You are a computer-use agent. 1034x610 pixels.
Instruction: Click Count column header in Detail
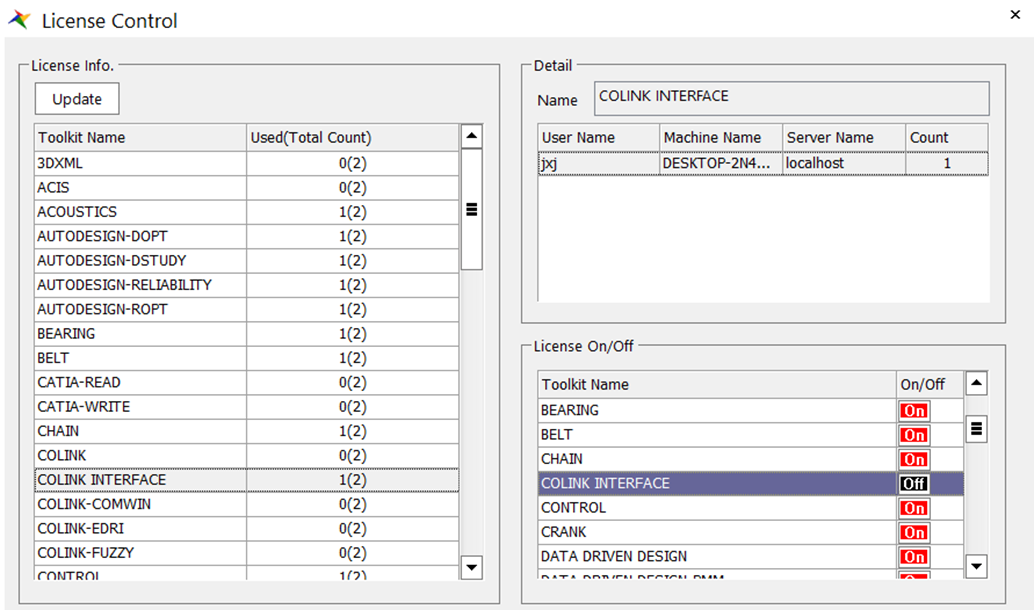[x=947, y=138]
